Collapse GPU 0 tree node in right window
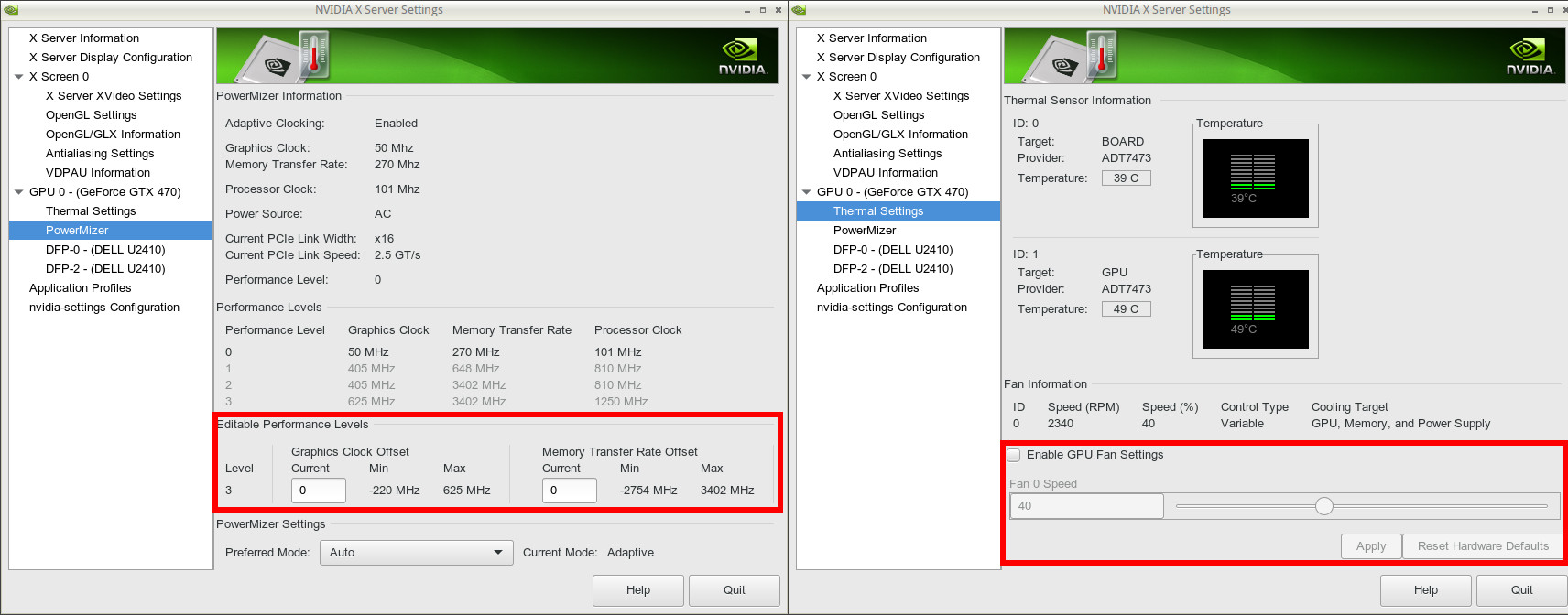Viewport: 1568px width, 615px height. click(807, 192)
